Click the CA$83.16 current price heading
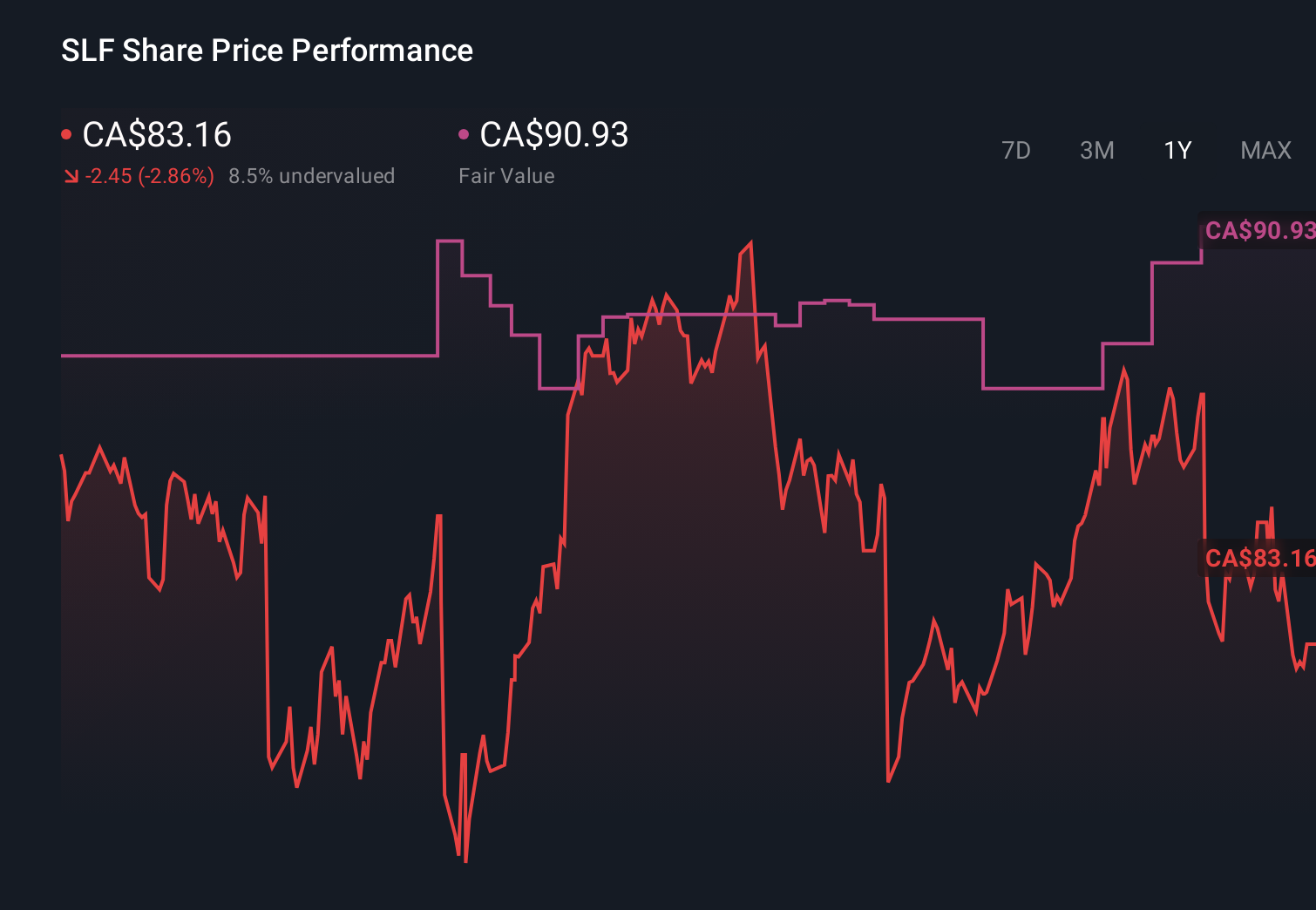The width and height of the screenshot is (1316, 910). tap(157, 135)
